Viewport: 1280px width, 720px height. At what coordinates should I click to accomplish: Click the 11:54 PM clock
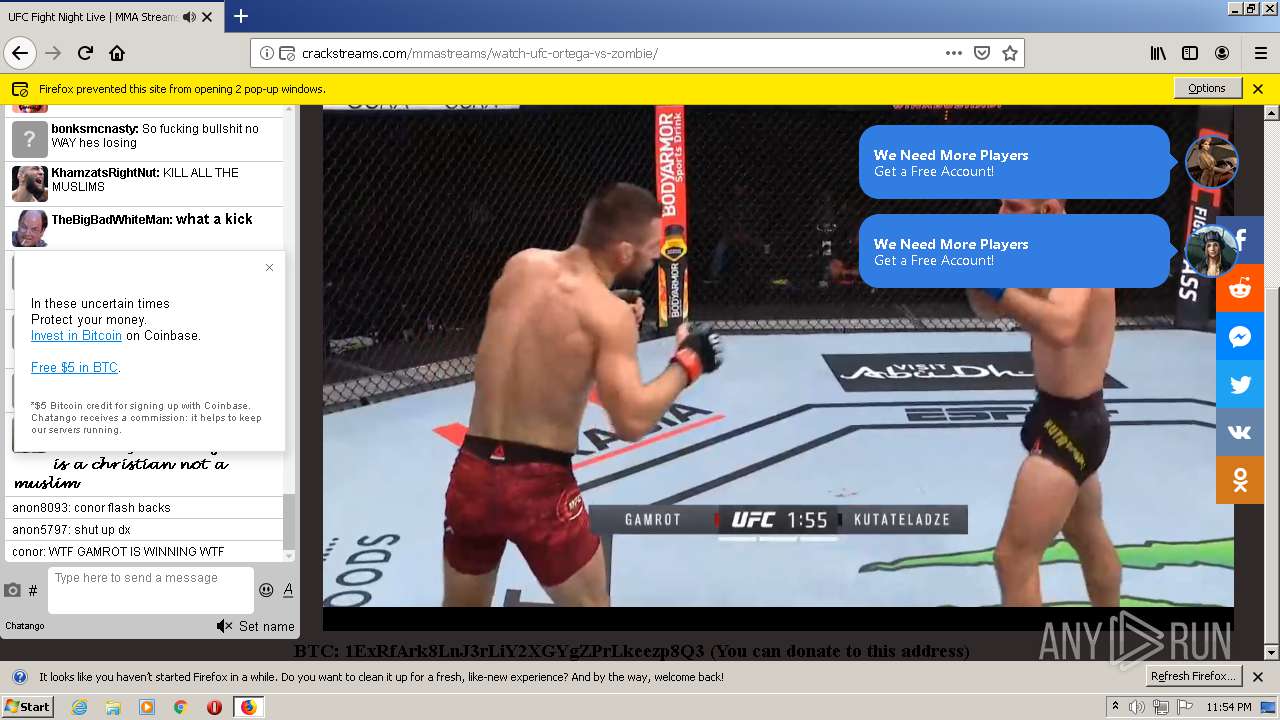[1229, 707]
